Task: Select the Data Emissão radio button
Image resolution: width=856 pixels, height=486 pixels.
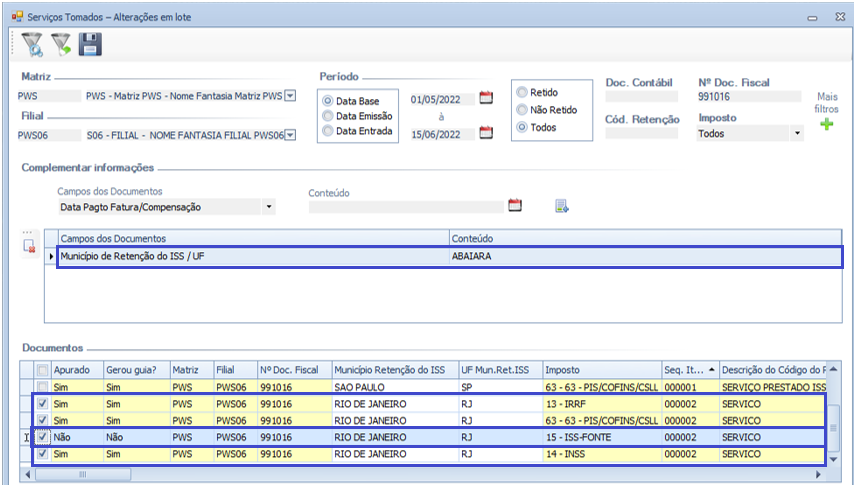Action: (x=327, y=116)
